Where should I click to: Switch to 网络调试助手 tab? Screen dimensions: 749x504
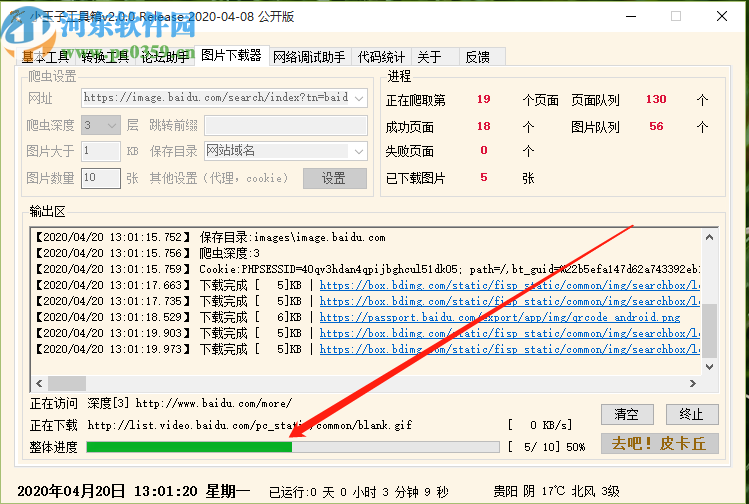(310, 57)
